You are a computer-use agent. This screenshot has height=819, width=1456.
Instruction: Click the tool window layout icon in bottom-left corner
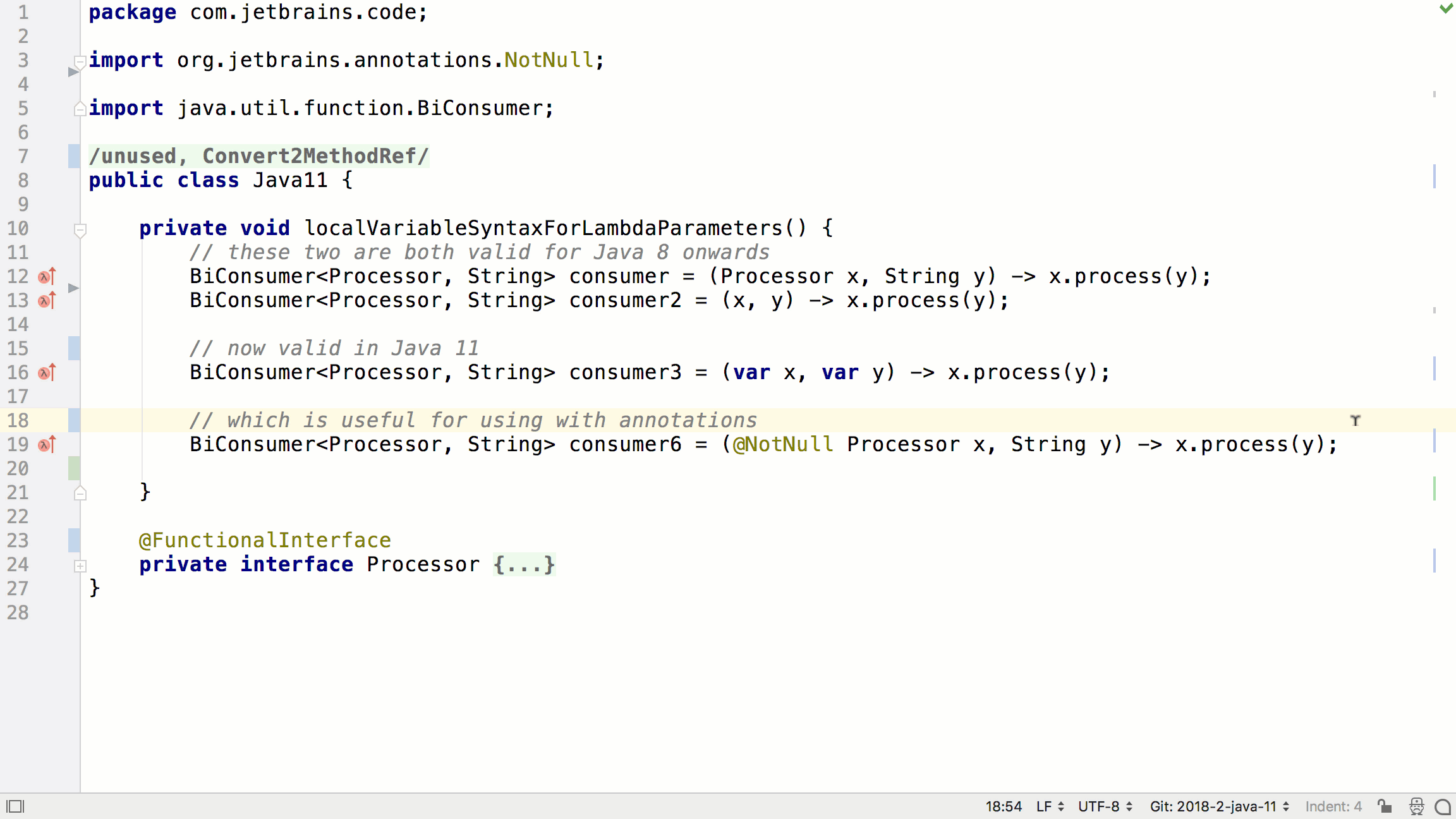(15, 806)
